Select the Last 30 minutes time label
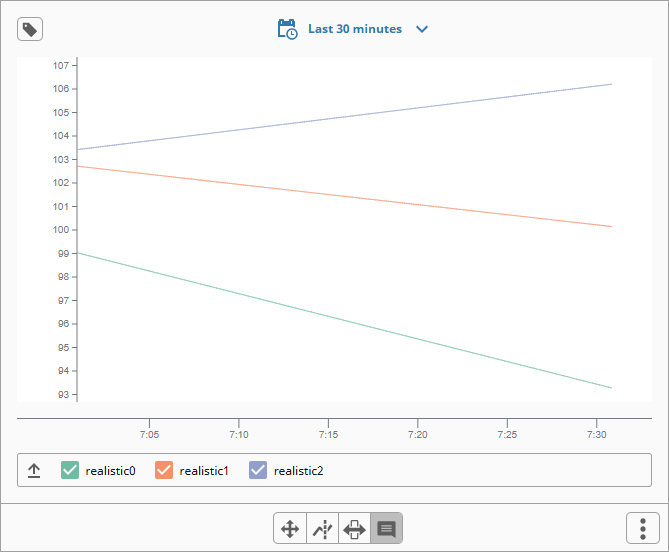The width and height of the screenshot is (669, 552). coord(355,29)
